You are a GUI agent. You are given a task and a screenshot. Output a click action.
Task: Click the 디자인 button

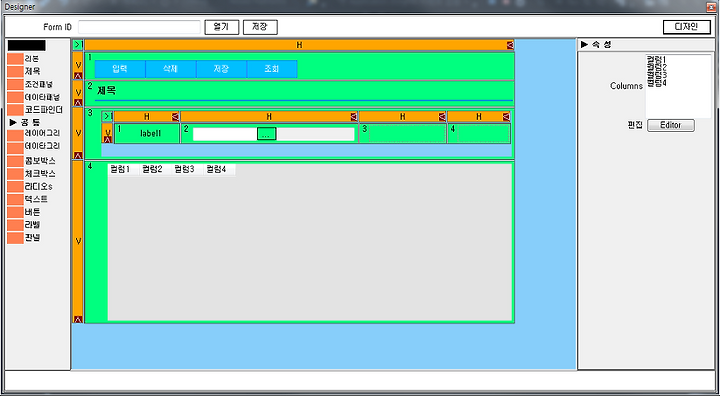[x=686, y=27]
